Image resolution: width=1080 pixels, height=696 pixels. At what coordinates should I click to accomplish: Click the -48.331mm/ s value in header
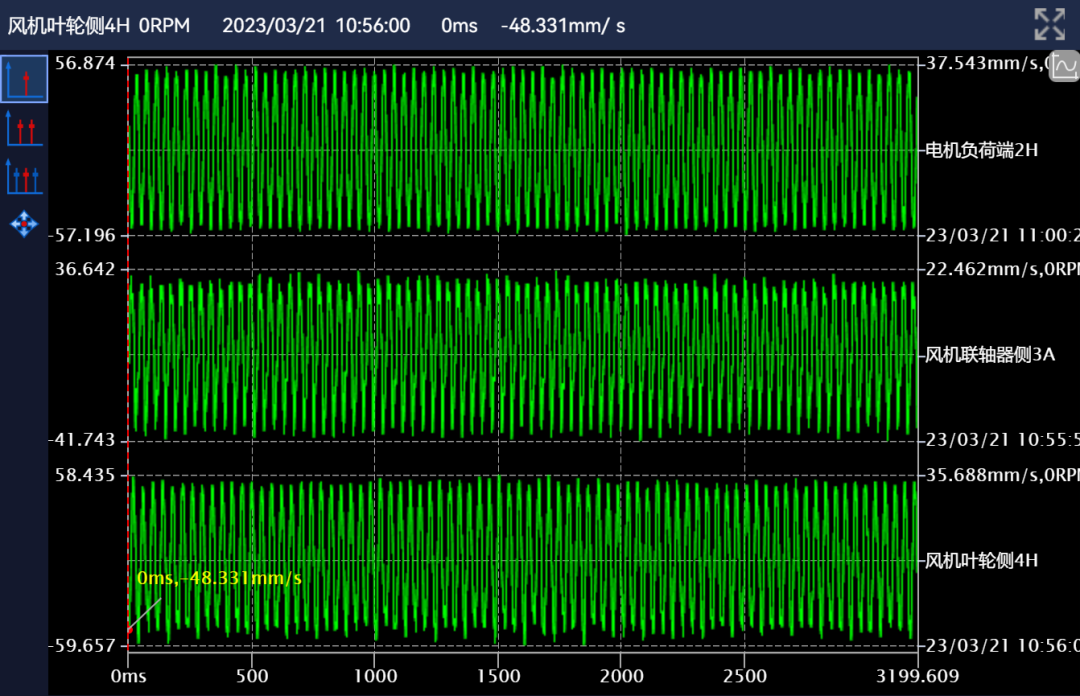click(562, 25)
